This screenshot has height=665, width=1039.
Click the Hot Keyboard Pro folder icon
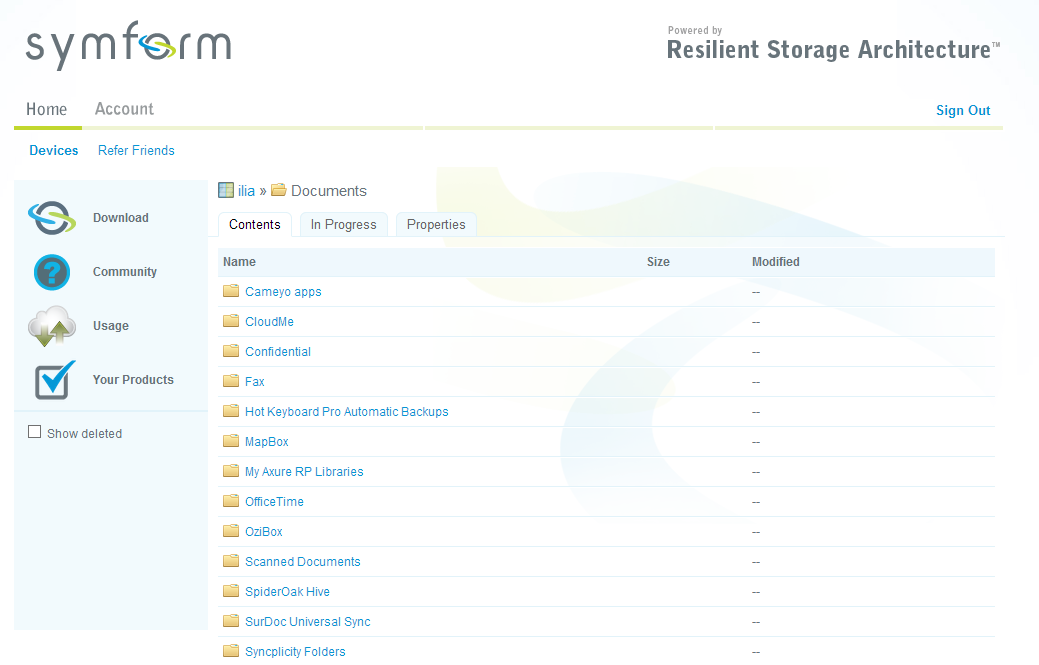pos(231,411)
